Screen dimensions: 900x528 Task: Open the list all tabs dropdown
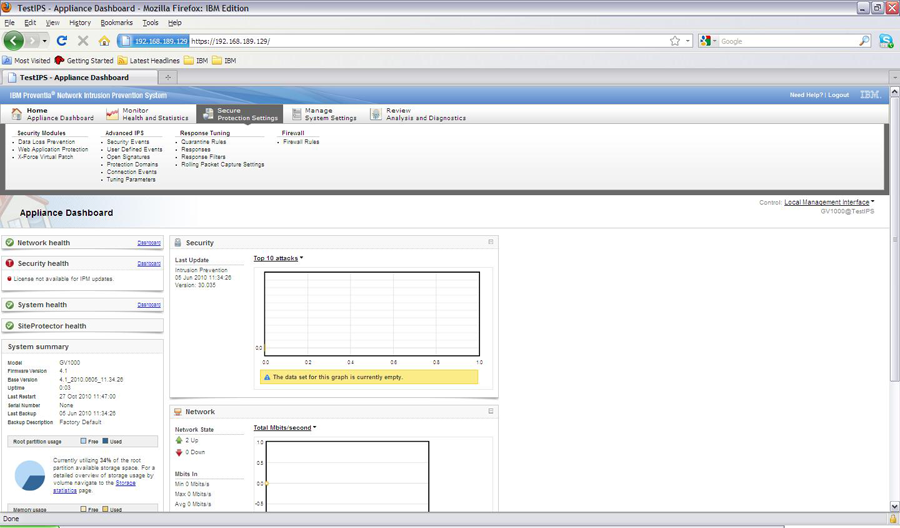[894, 77]
